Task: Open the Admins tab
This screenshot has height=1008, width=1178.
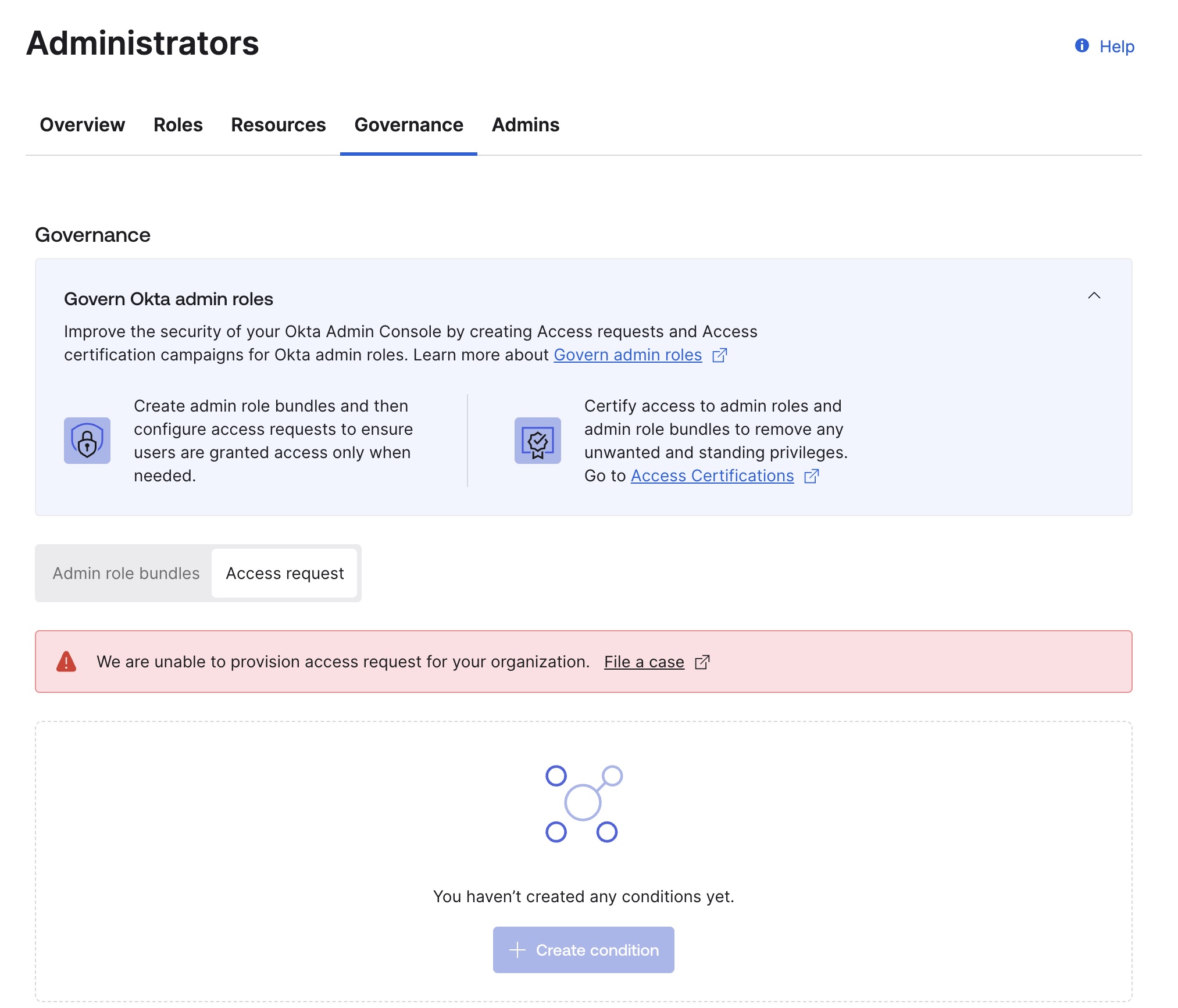Action: tap(525, 124)
